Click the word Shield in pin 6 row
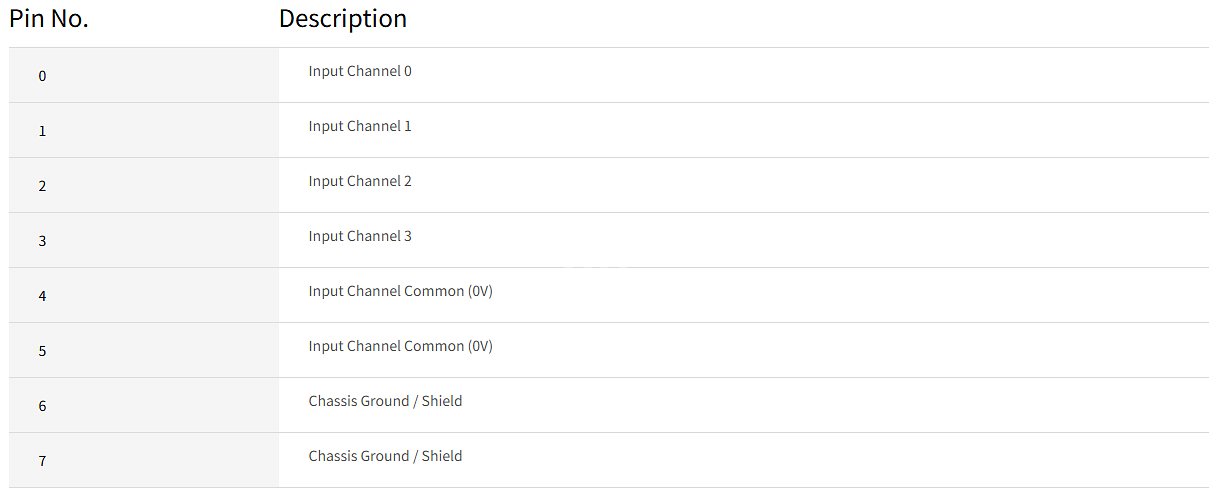This screenshot has width=1217, height=494. 442,401
